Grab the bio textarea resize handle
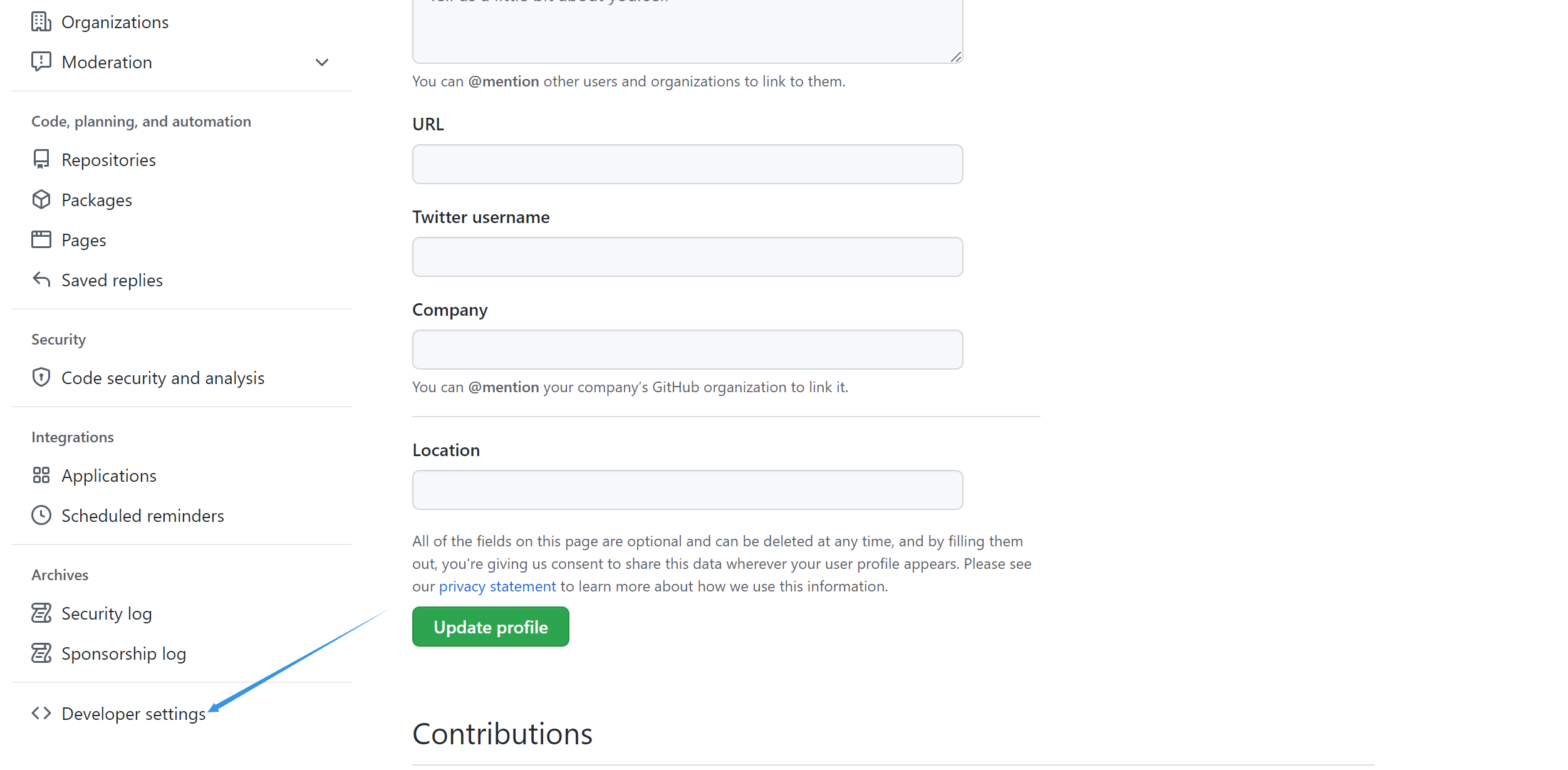 (x=956, y=57)
